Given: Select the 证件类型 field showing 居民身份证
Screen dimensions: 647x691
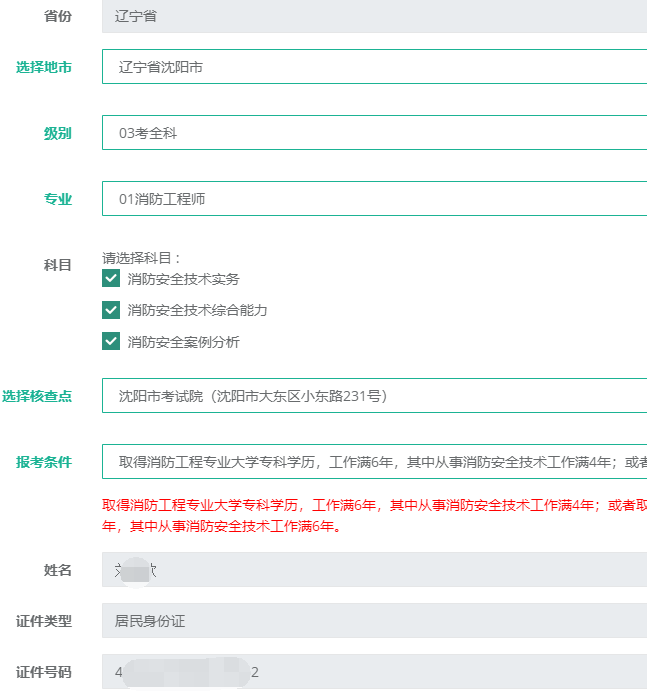Looking at the screenshot, I should coord(374,621).
